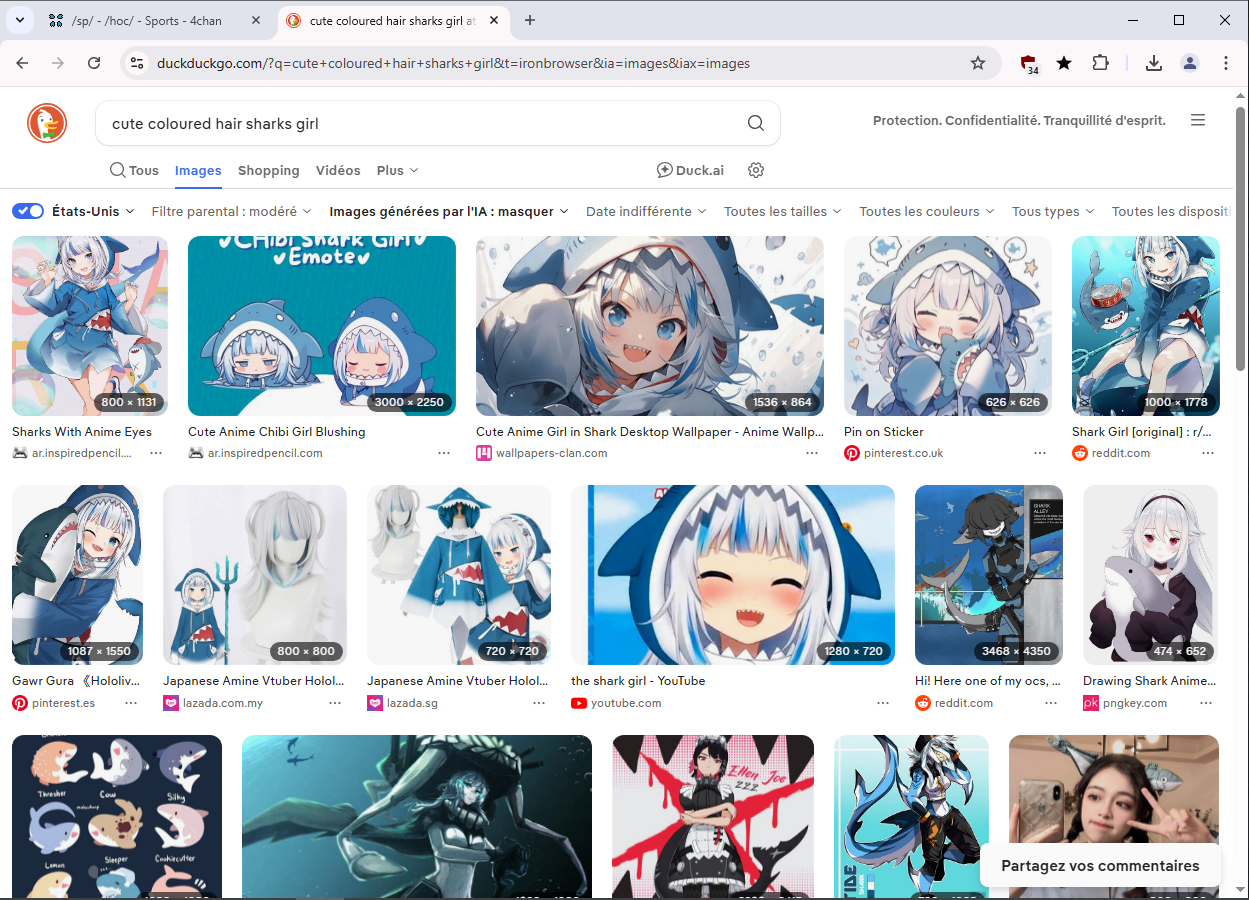Click 'Protection. Confidentialité. Tranquillité d'esprit.' text

coord(1019,121)
